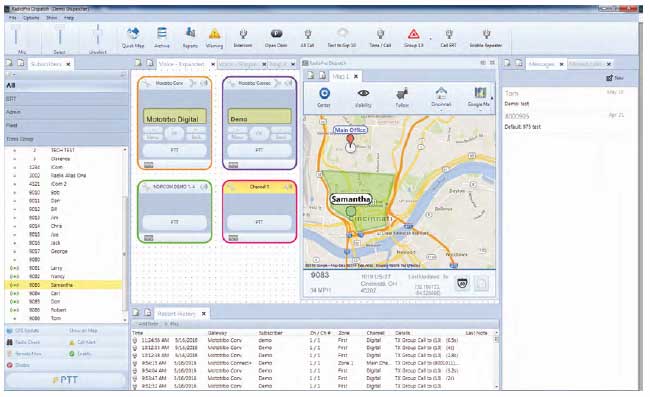
Task: Open the Options menu
Action: click(31, 18)
